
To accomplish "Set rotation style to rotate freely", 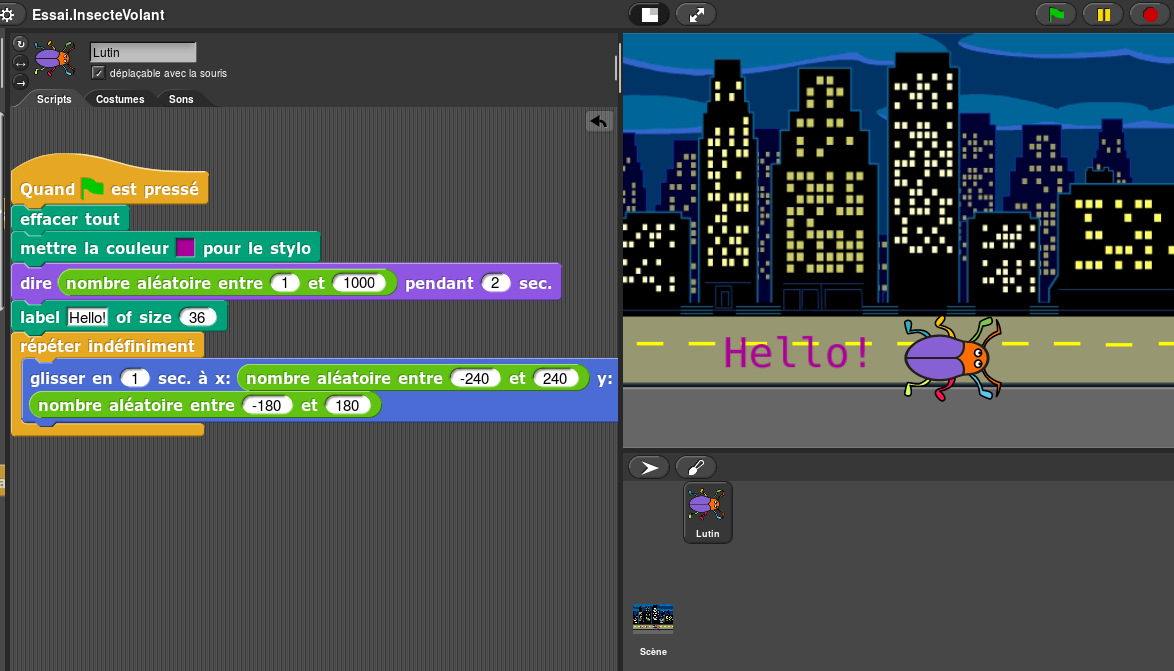I will coord(20,44).
